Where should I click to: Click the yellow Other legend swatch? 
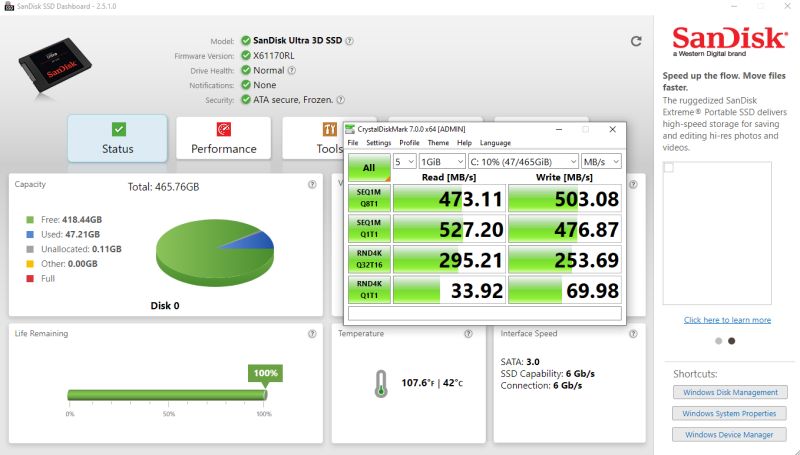(x=30, y=264)
